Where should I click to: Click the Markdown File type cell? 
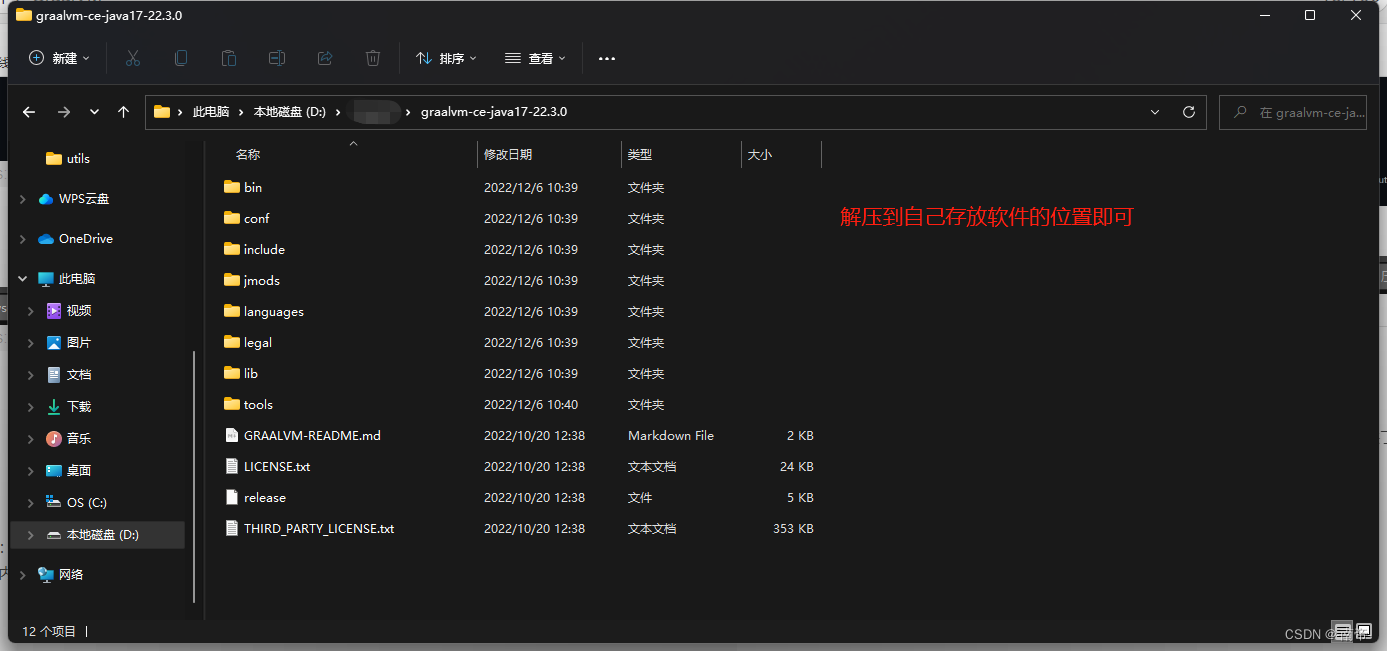click(671, 435)
